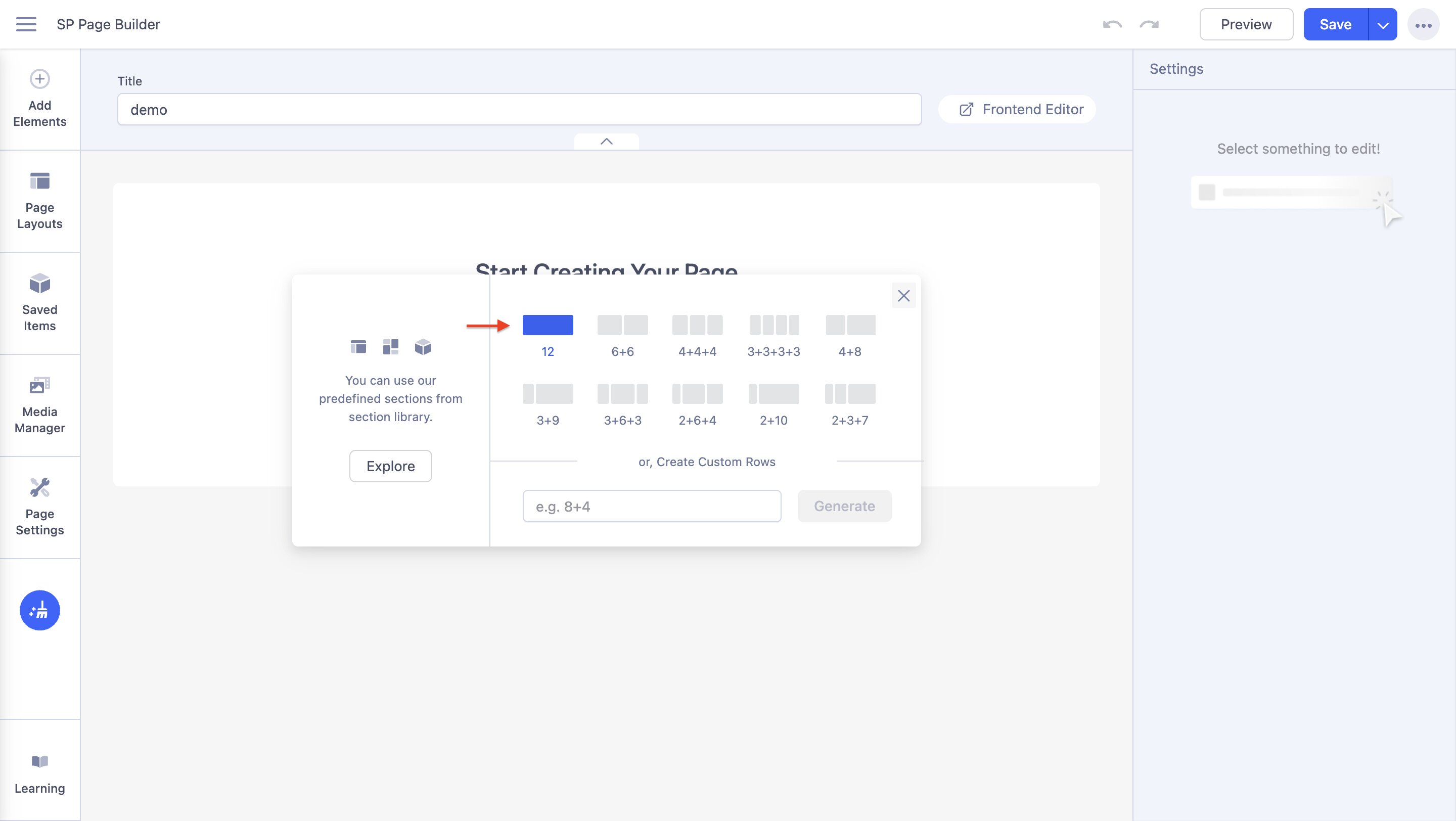Click the Add Elements plus icon
Viewport: 1456px width, 821px height.
(39, 79)
